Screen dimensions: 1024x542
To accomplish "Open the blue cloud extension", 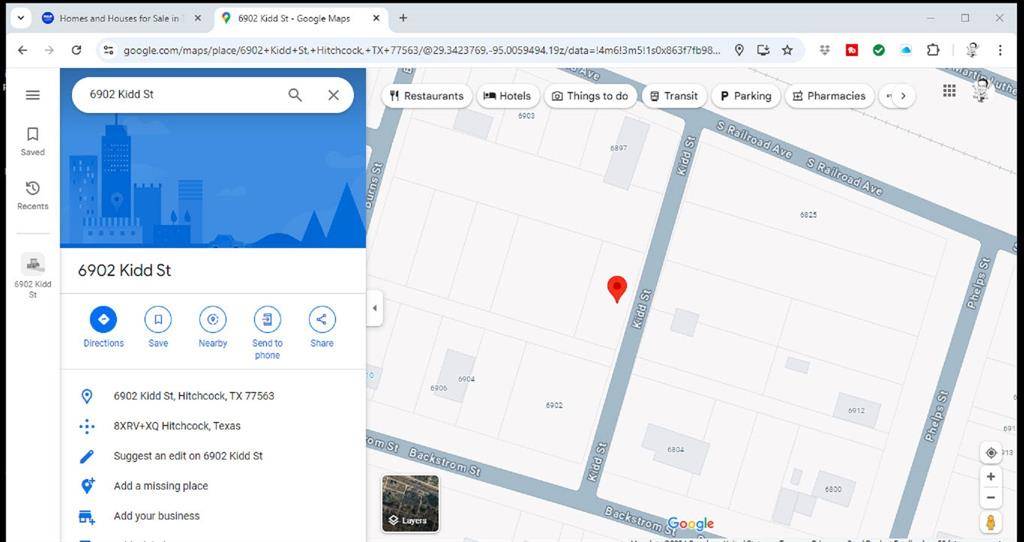I will click(x=906, y=50).
